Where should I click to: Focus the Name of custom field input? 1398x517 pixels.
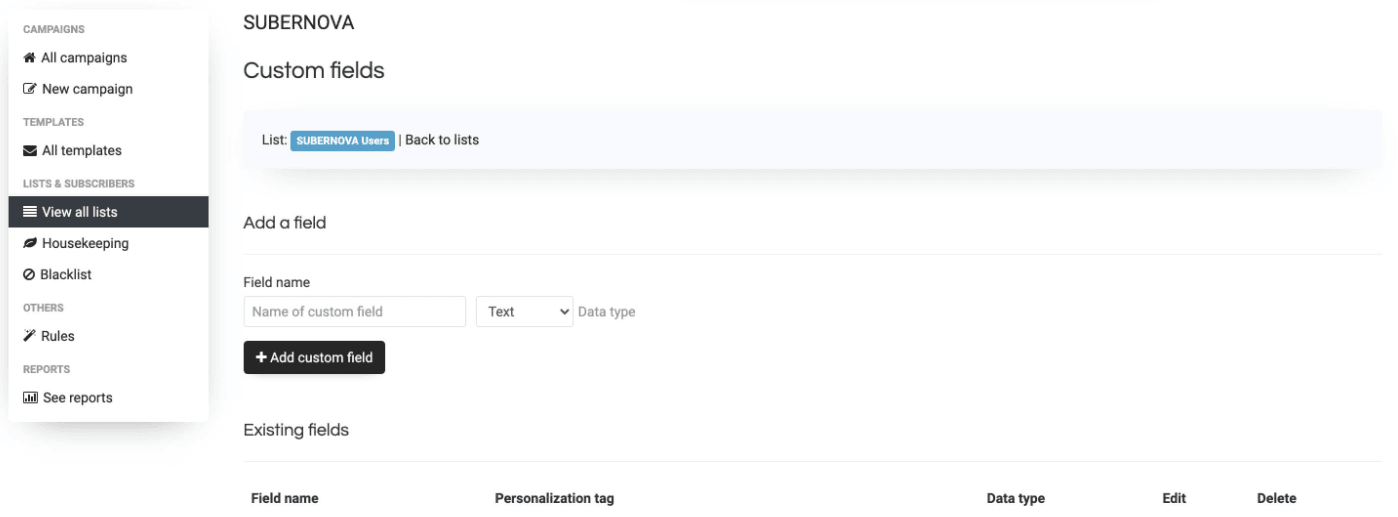[x=355, y=311]
